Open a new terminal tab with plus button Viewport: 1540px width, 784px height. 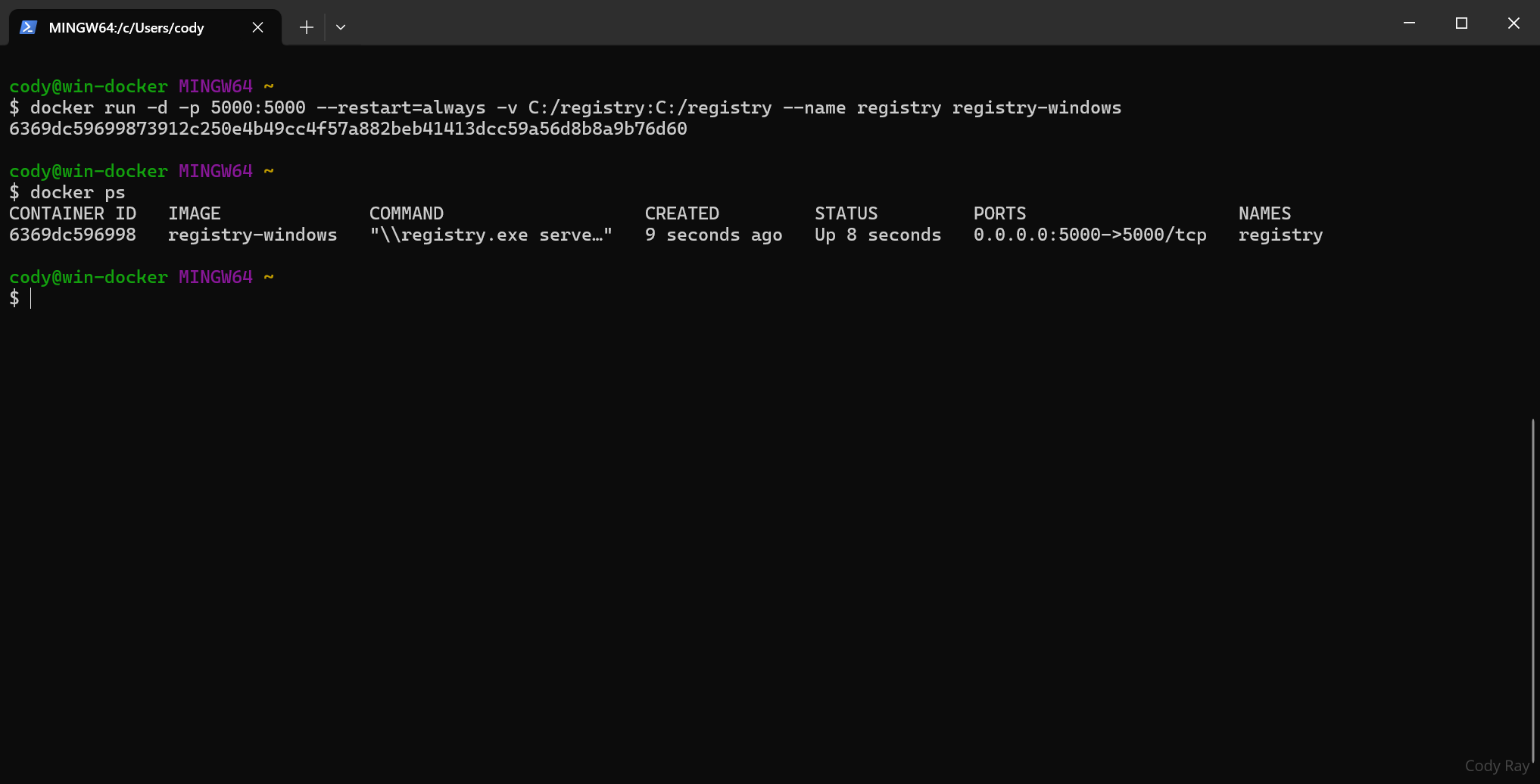[306, 27]
